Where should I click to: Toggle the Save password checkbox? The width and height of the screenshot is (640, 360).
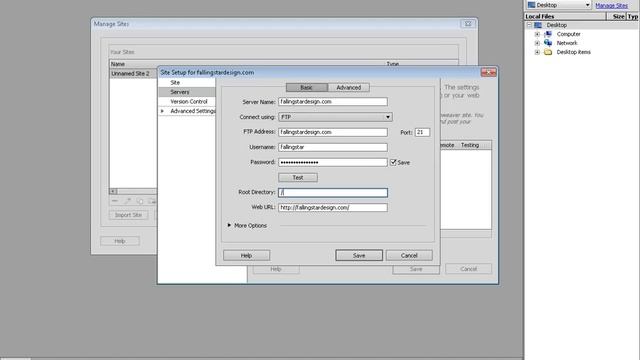393,162
